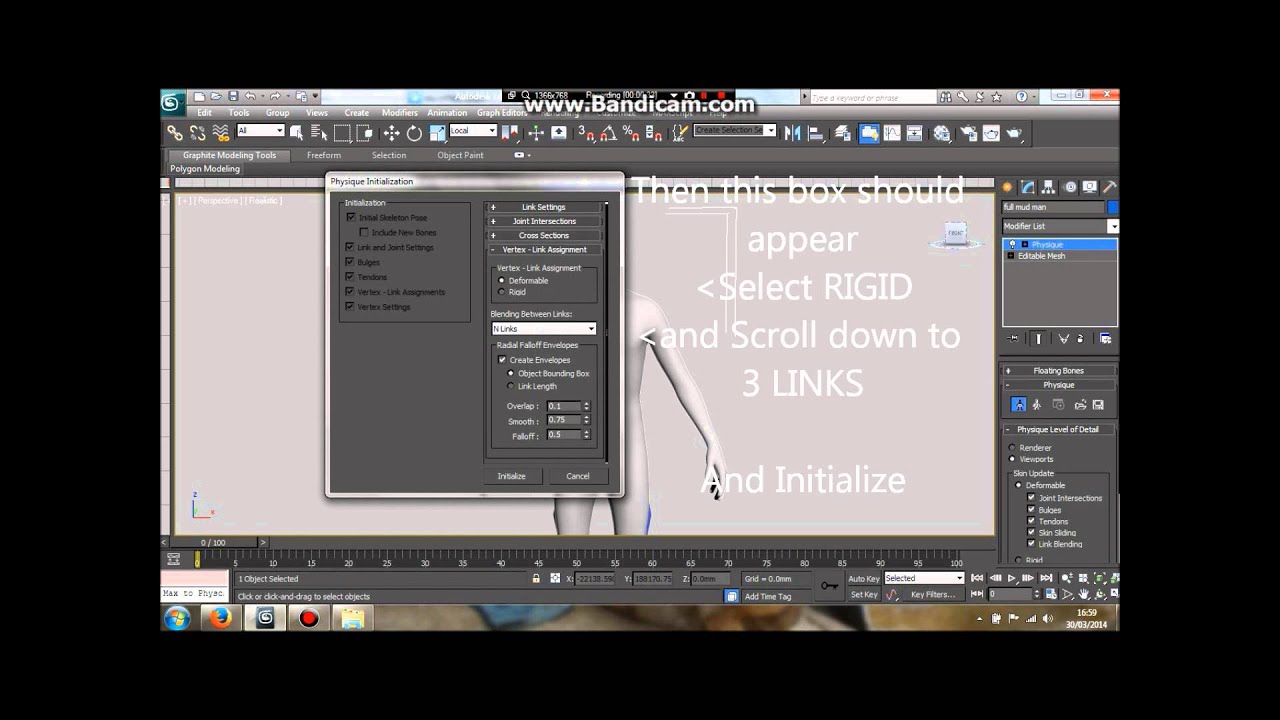Open the Hierarchy command panel tab
The width and height of the screenshot is (1280, 720).
tap(1048, 187)
